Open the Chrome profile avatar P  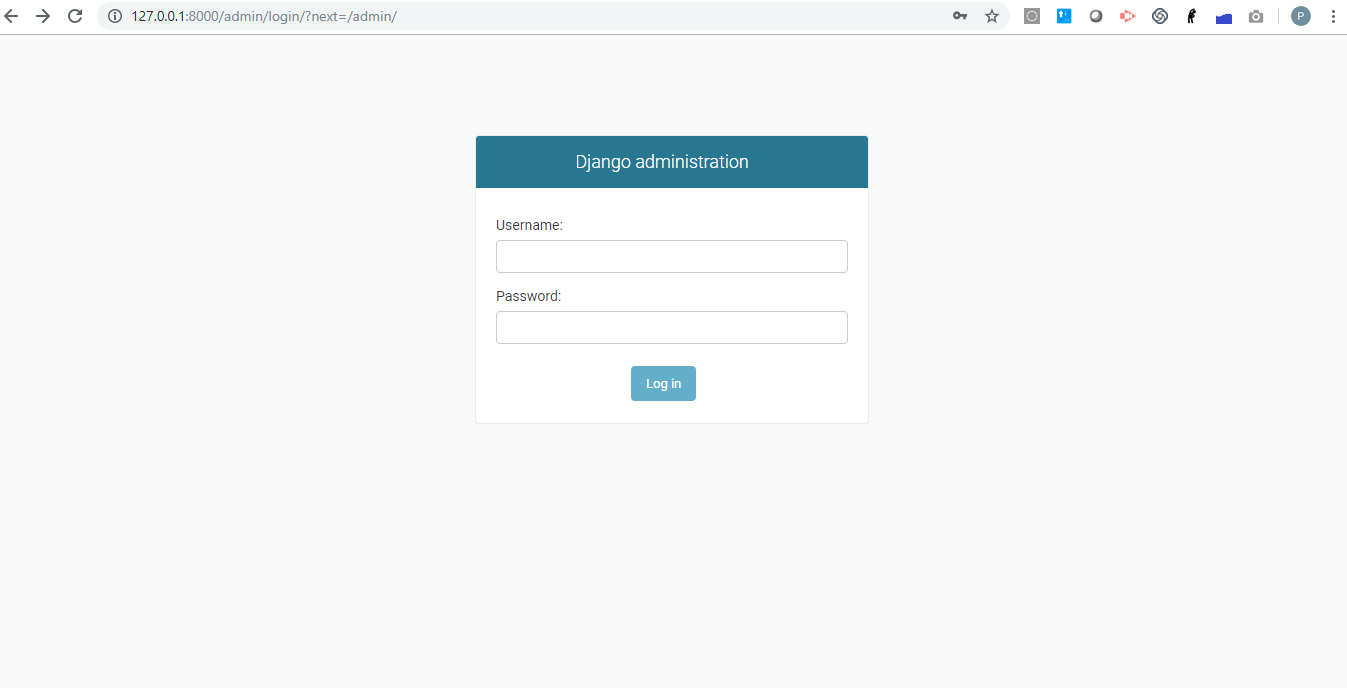tap(1301, 16)
